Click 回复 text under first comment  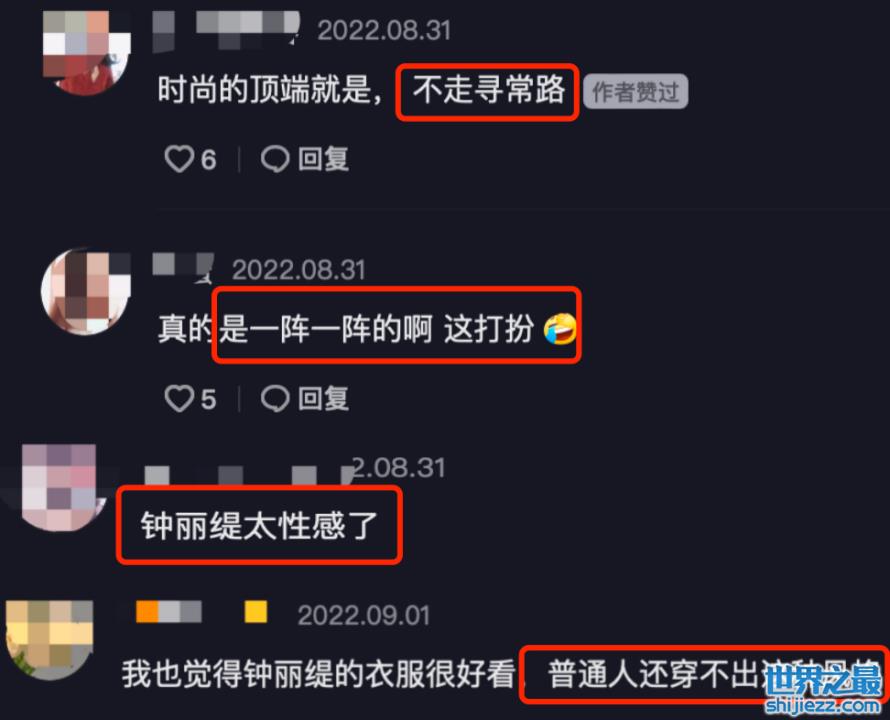coord(324,158)
